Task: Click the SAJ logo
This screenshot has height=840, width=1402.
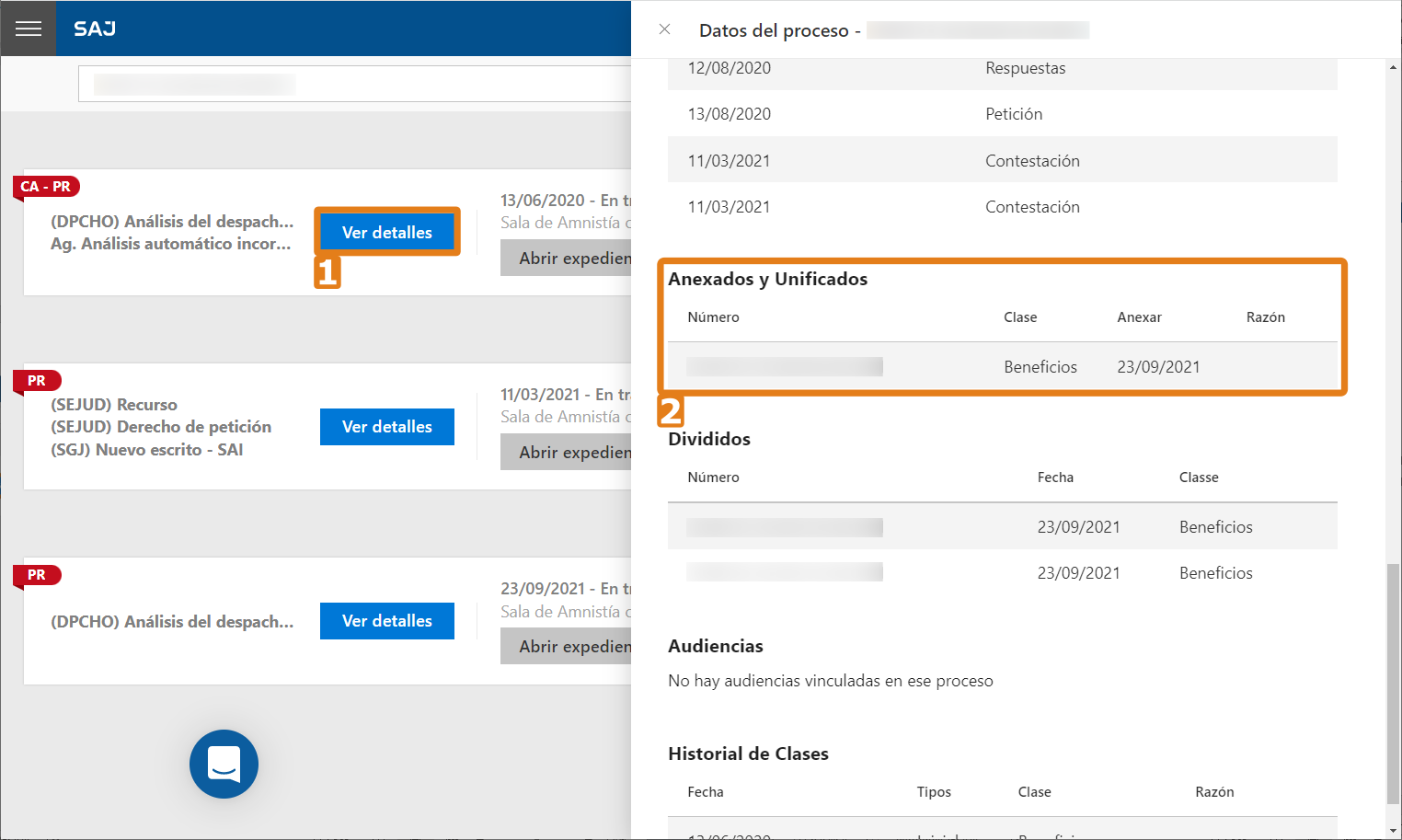Action: (95, 29)
